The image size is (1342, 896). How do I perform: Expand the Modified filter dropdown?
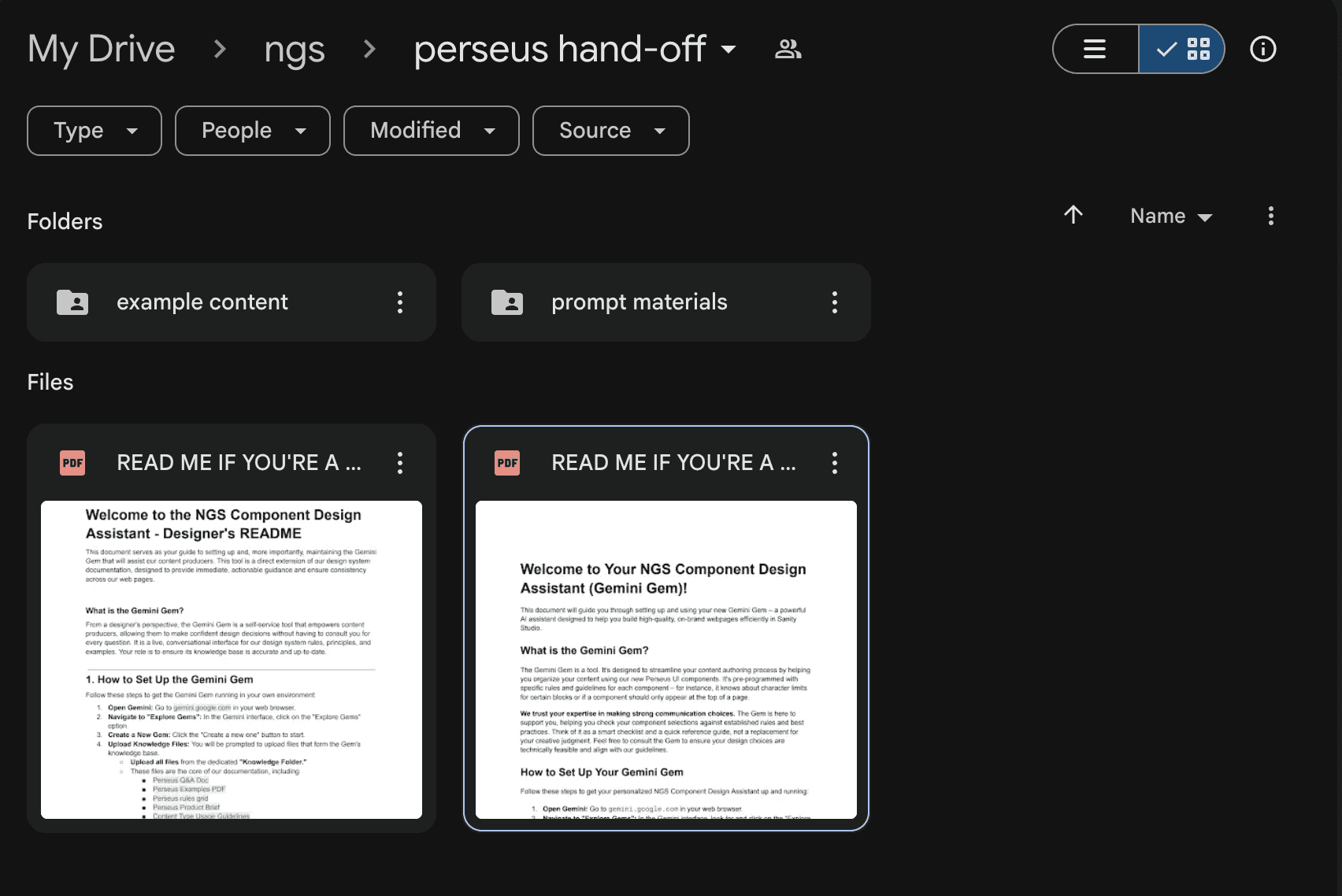coord(432,131)
